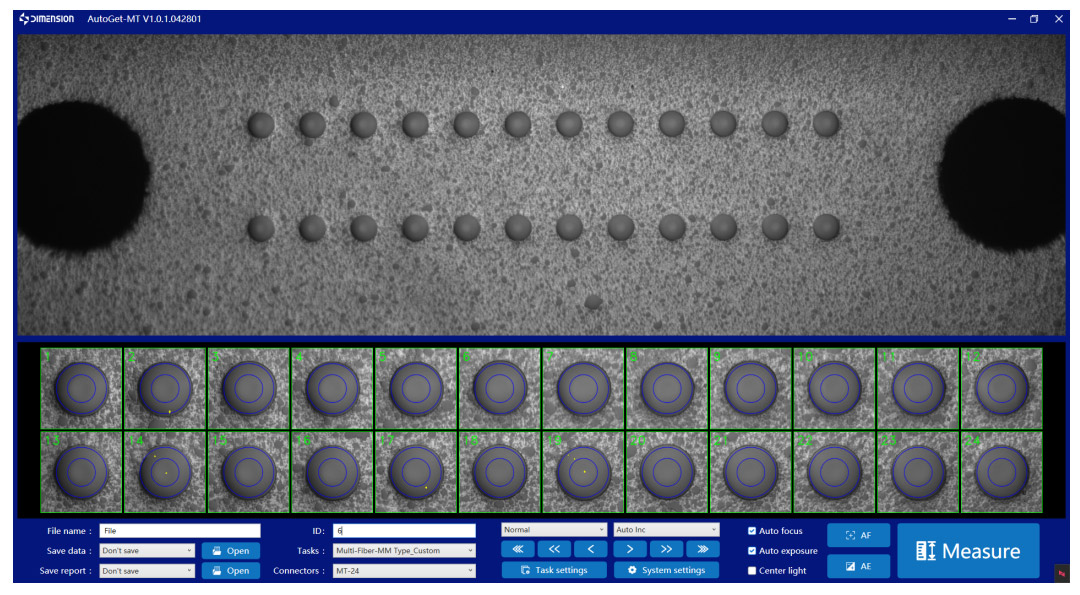The height and width of the screenshot is (595, 1080).
Task: Close the AutoGet-MT window
Action: pyautogui.click(x=1059, y=19)
